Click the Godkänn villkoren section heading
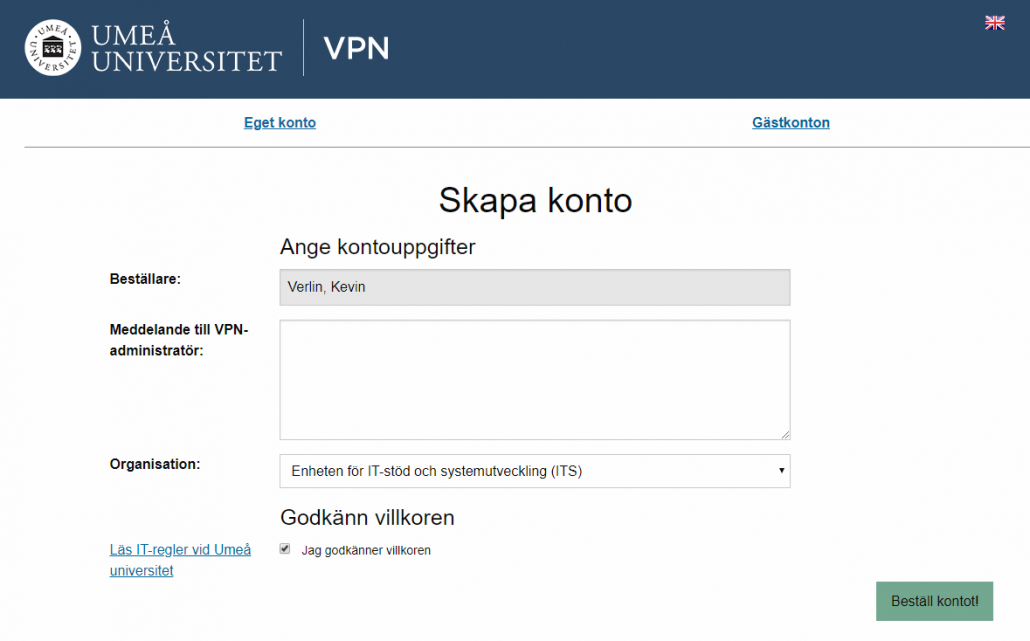1030x641 pixels. point(367,518)
